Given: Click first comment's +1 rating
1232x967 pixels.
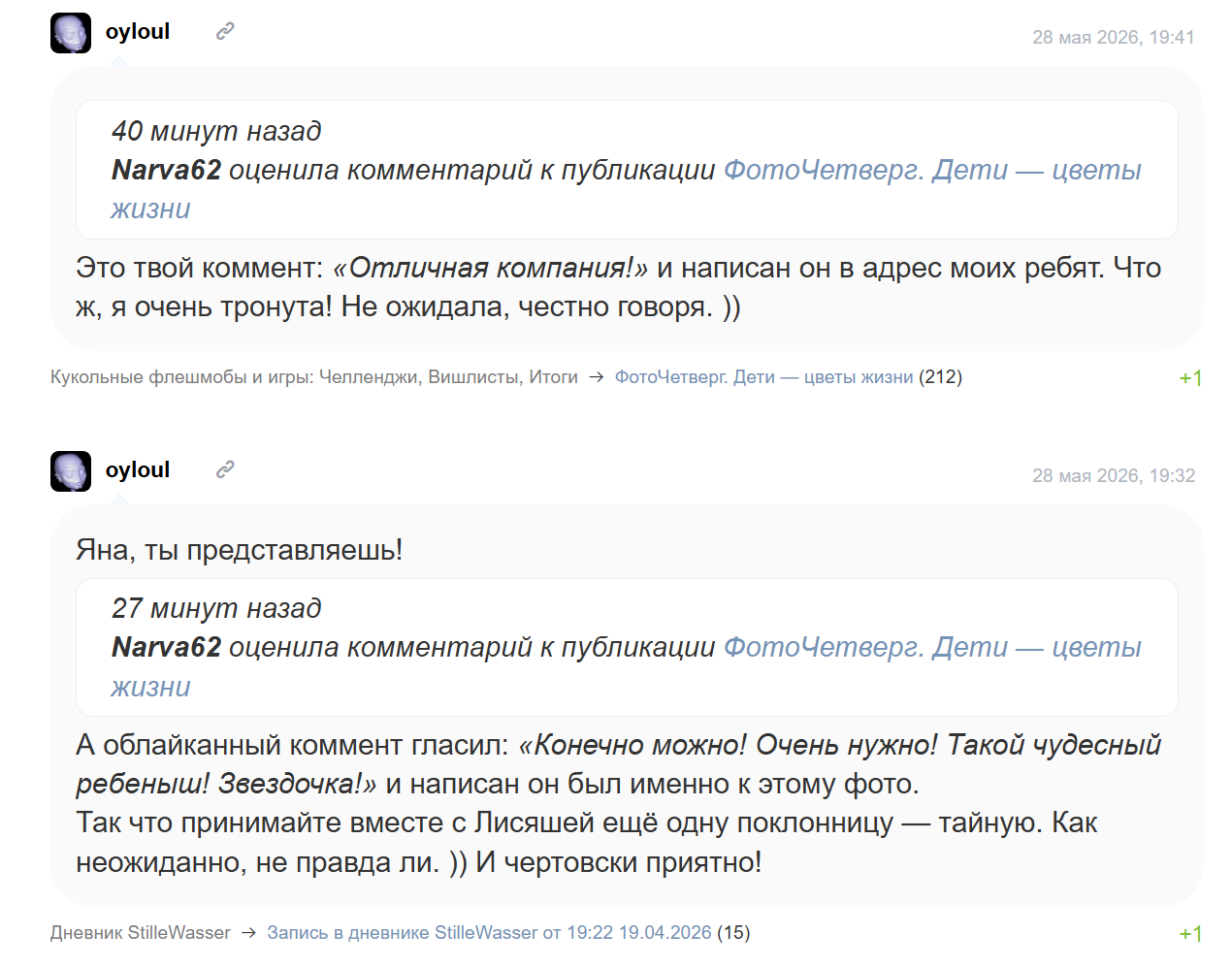Looking at the screenshot, I should click(1190, 378).
